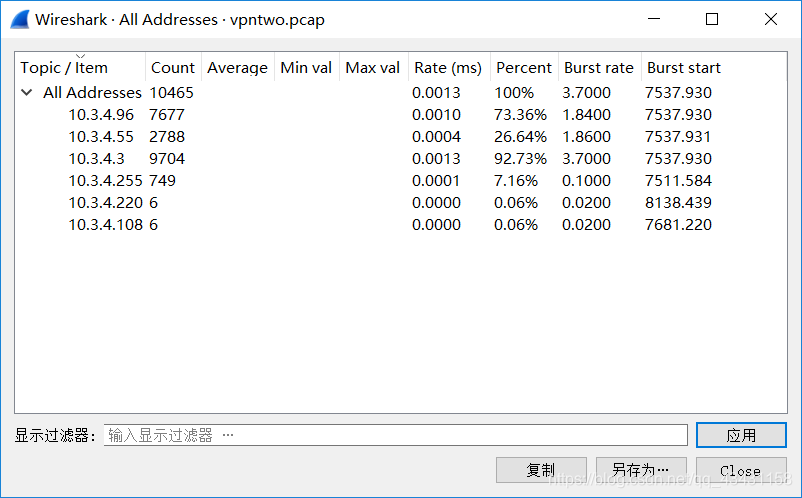Select the All Addresses row
The image size is (802, 498).
tap(400, 93)
